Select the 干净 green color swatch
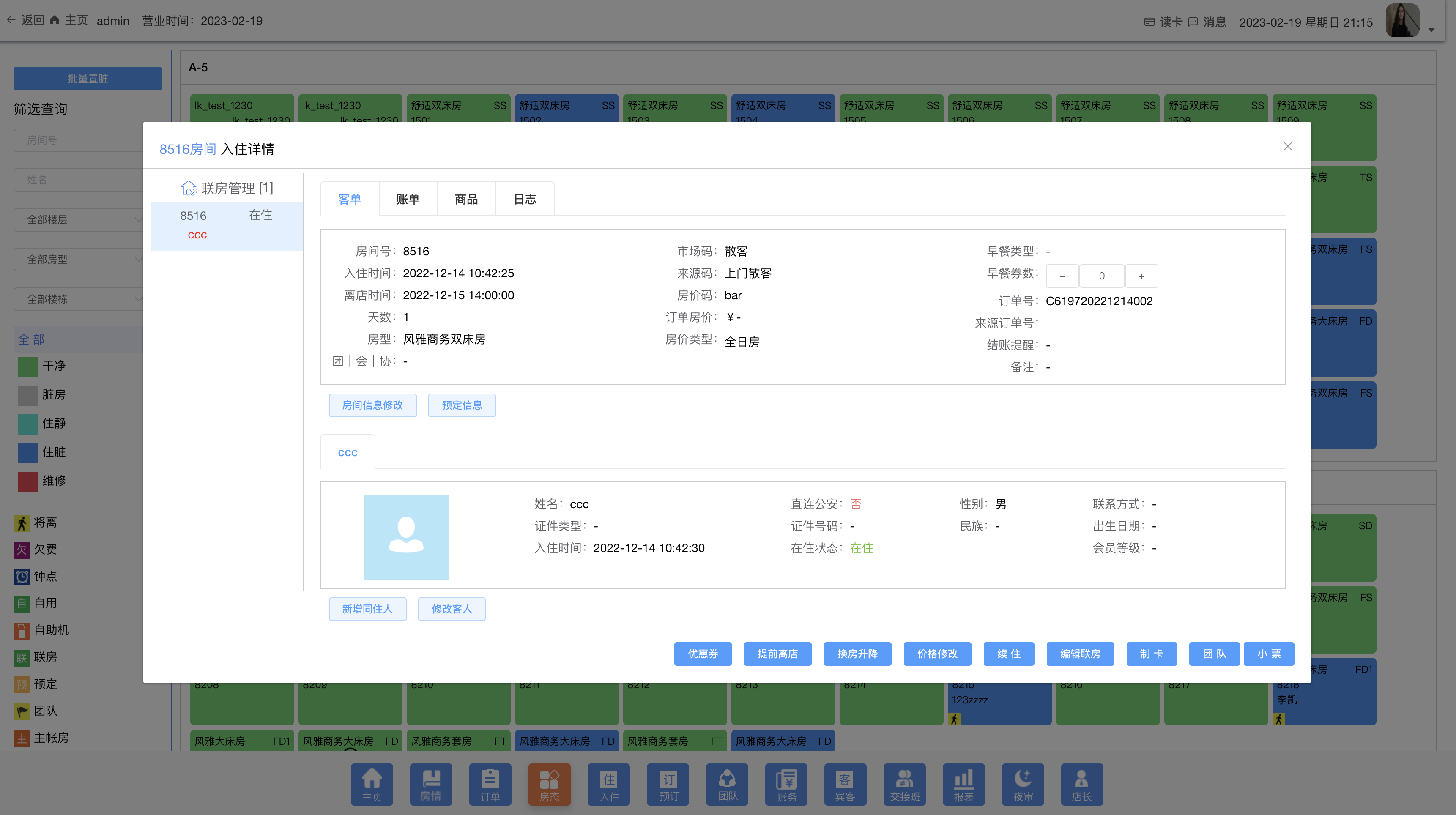 coord(27,366)
